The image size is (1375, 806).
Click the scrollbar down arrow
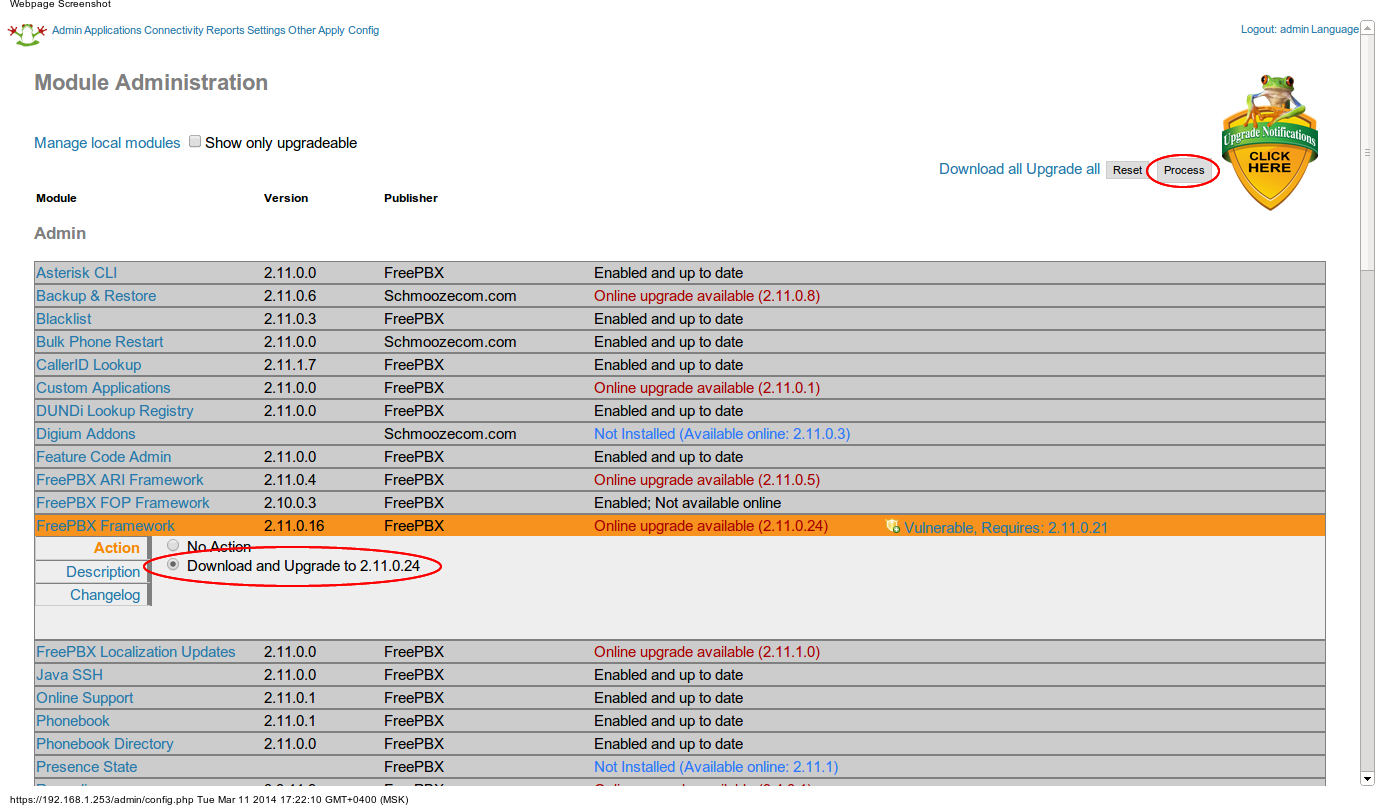(1367, 778)
